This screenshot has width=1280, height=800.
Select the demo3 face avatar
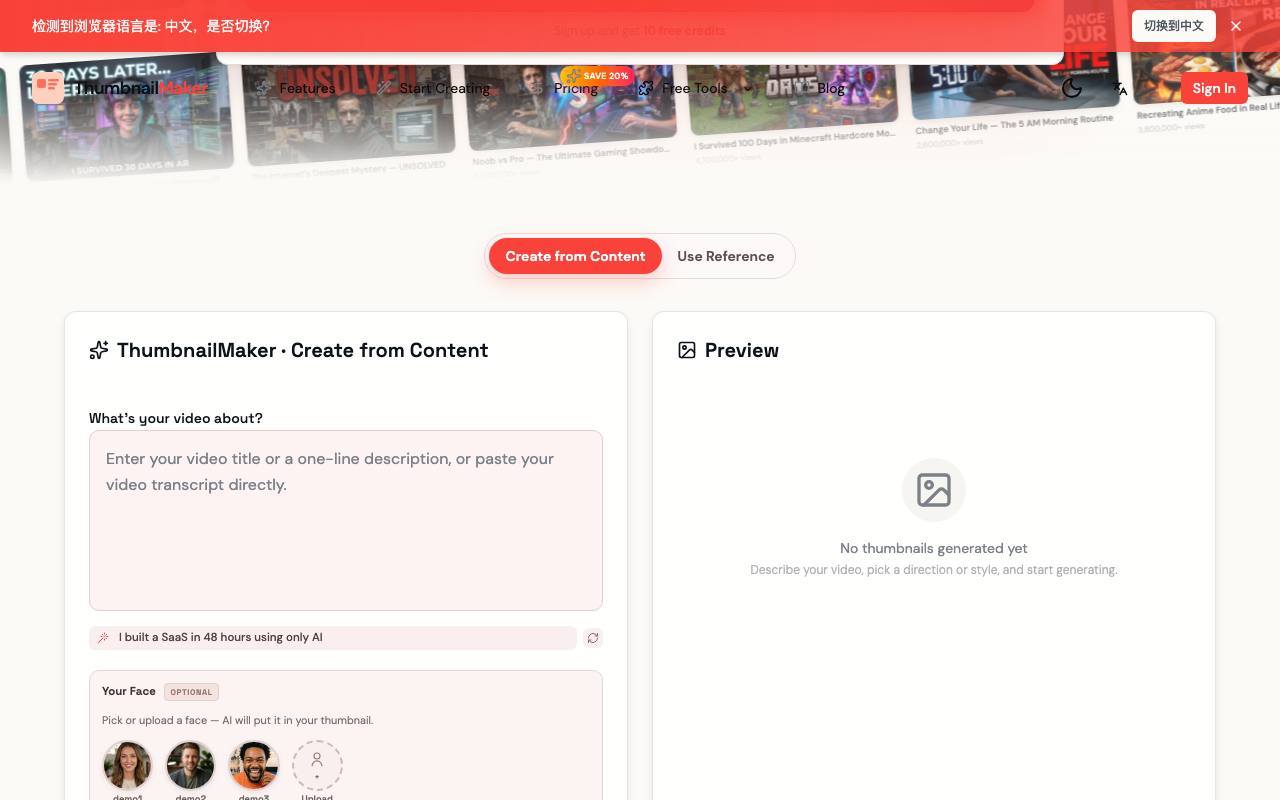253,766
